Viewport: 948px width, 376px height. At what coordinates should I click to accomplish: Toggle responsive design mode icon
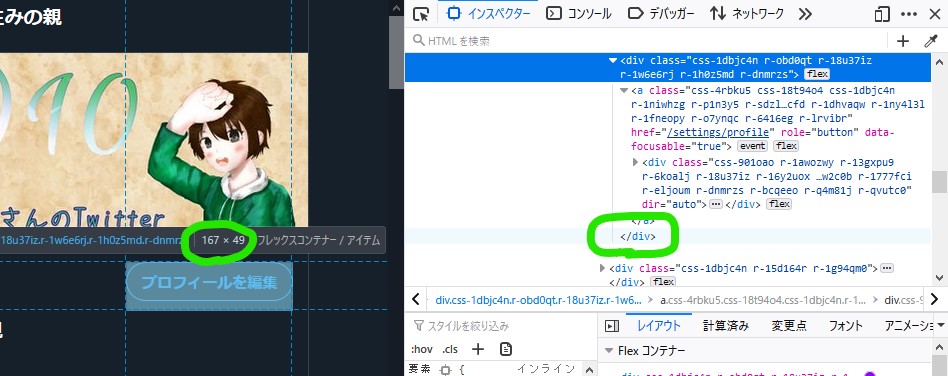(883, 14)
